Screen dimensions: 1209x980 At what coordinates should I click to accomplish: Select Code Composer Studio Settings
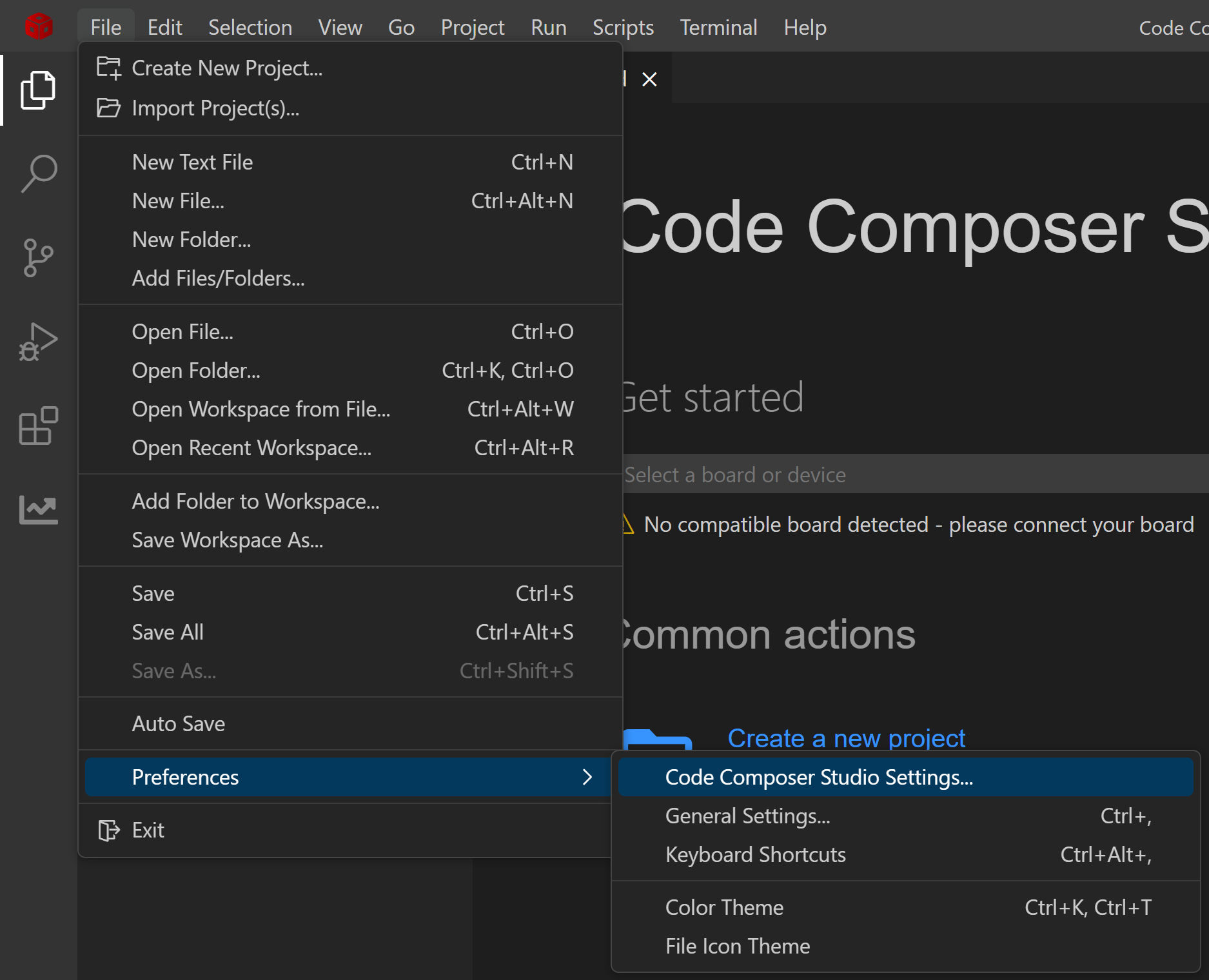pos(819,777)
